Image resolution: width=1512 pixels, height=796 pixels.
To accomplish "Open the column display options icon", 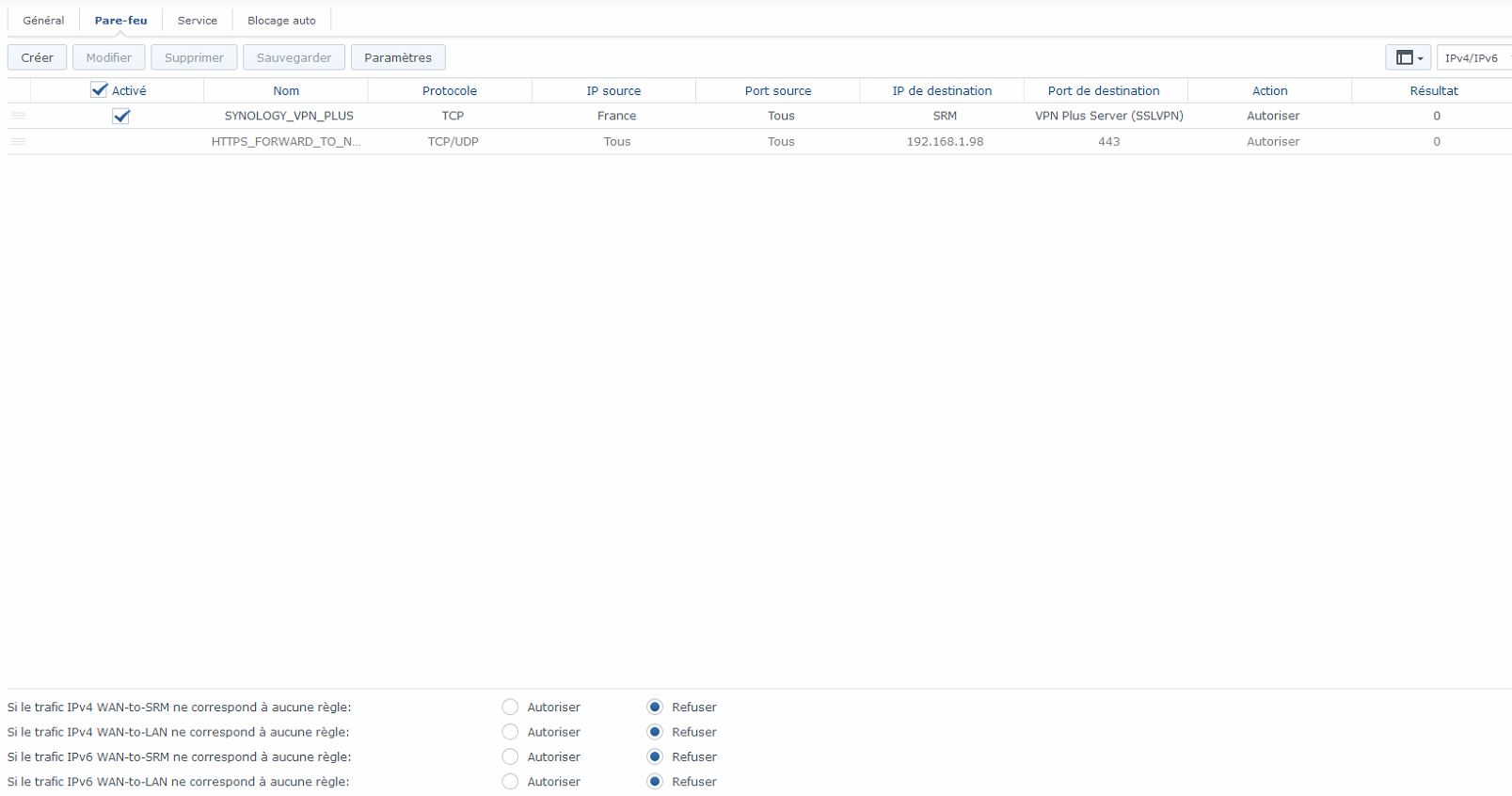I will tap(1404, 57).
